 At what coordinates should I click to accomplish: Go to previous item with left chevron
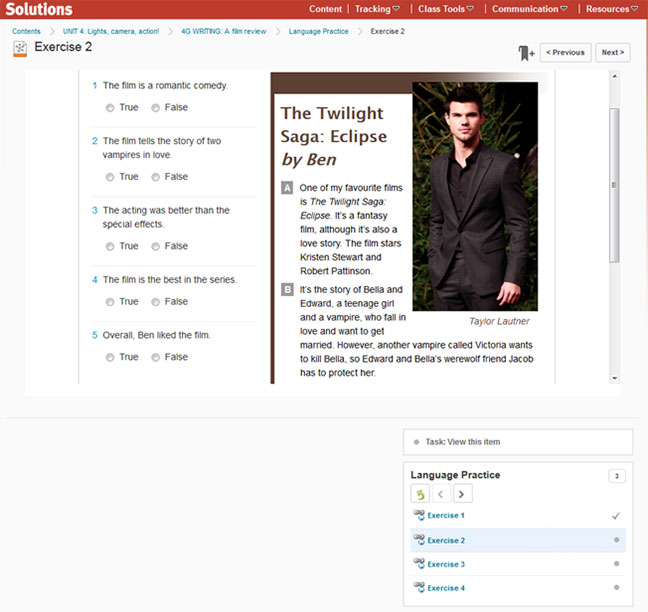(441, 494)
